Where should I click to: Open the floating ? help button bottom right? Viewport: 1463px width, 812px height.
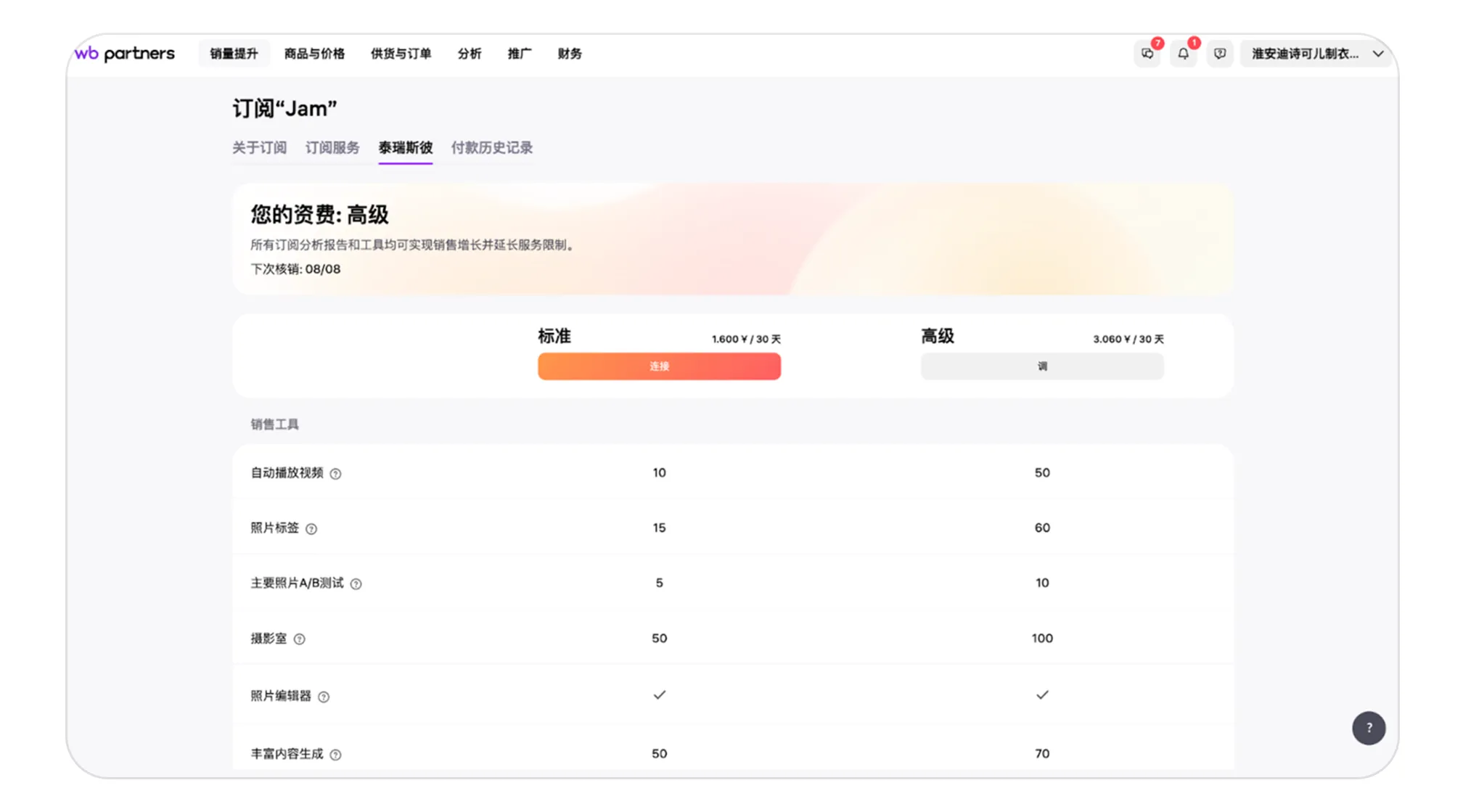[x=1369, y=728]
